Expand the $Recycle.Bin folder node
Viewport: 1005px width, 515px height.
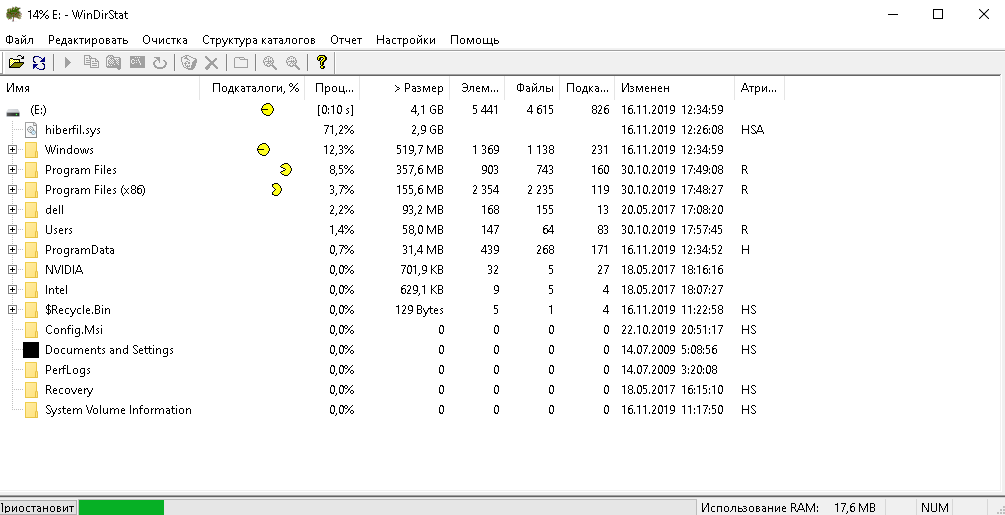coord(12,310)
